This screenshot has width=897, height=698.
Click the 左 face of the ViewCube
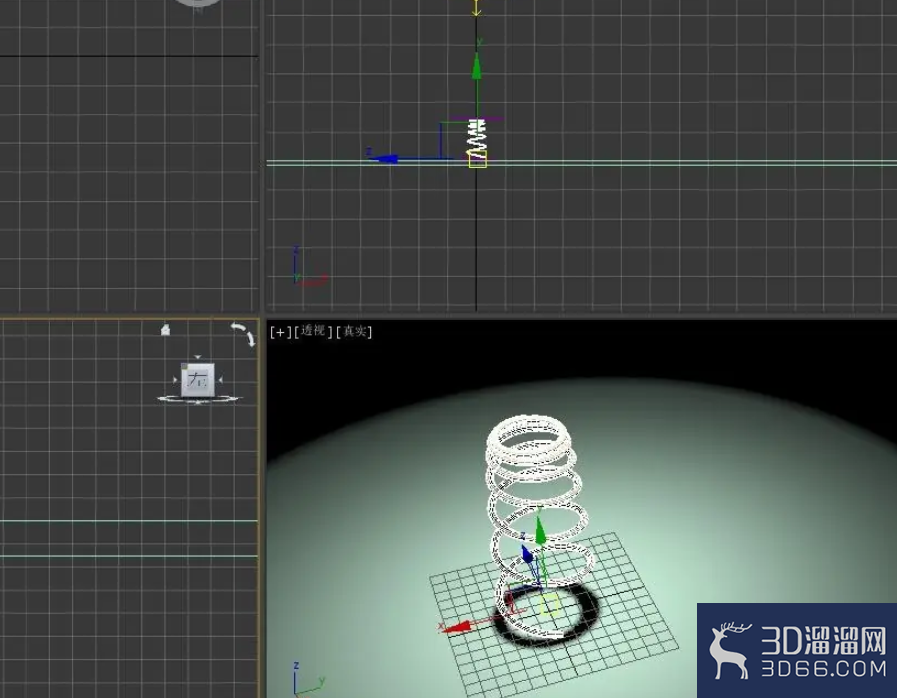click(199, 380)
